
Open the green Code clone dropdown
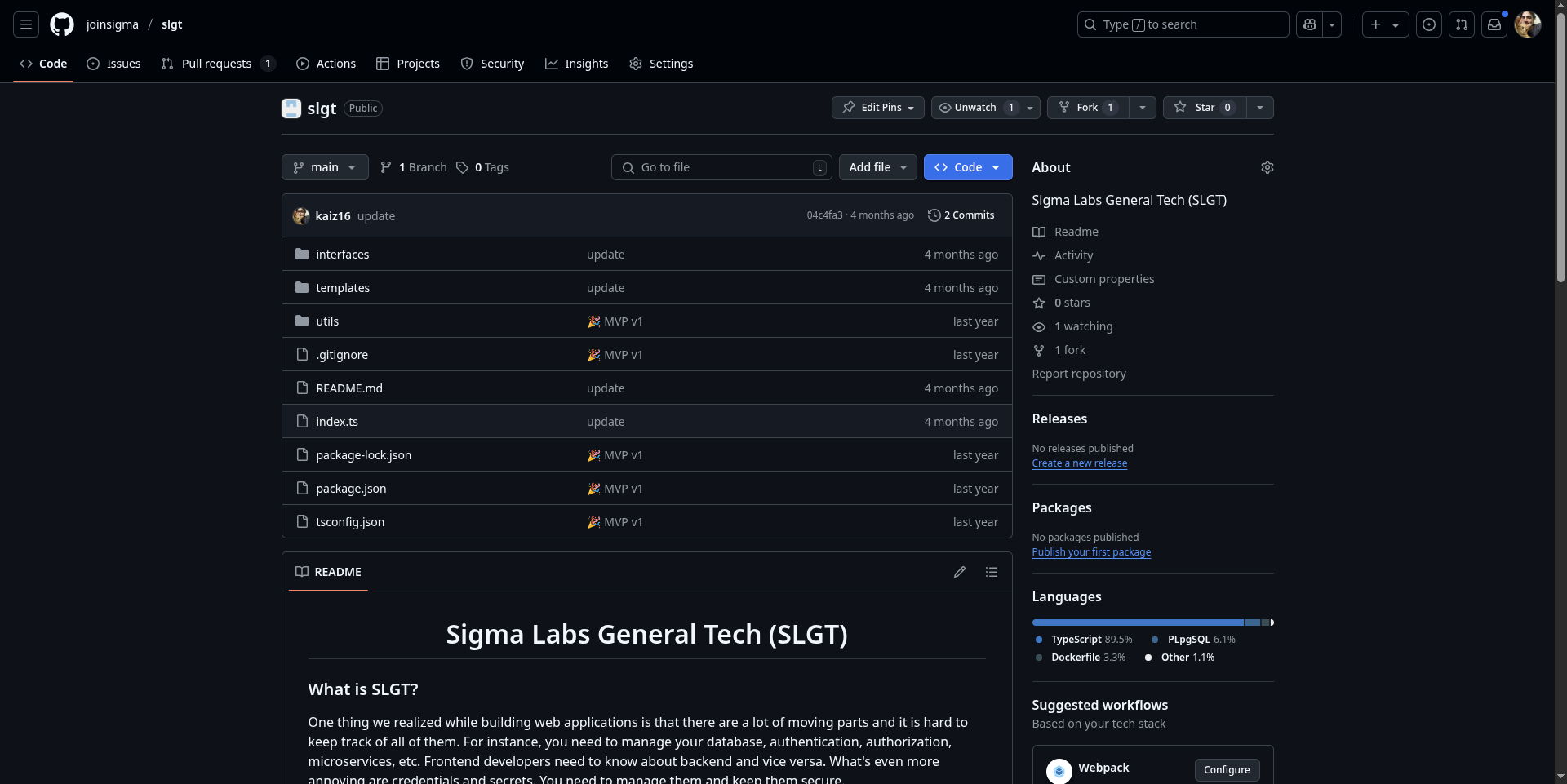point(968,167)
